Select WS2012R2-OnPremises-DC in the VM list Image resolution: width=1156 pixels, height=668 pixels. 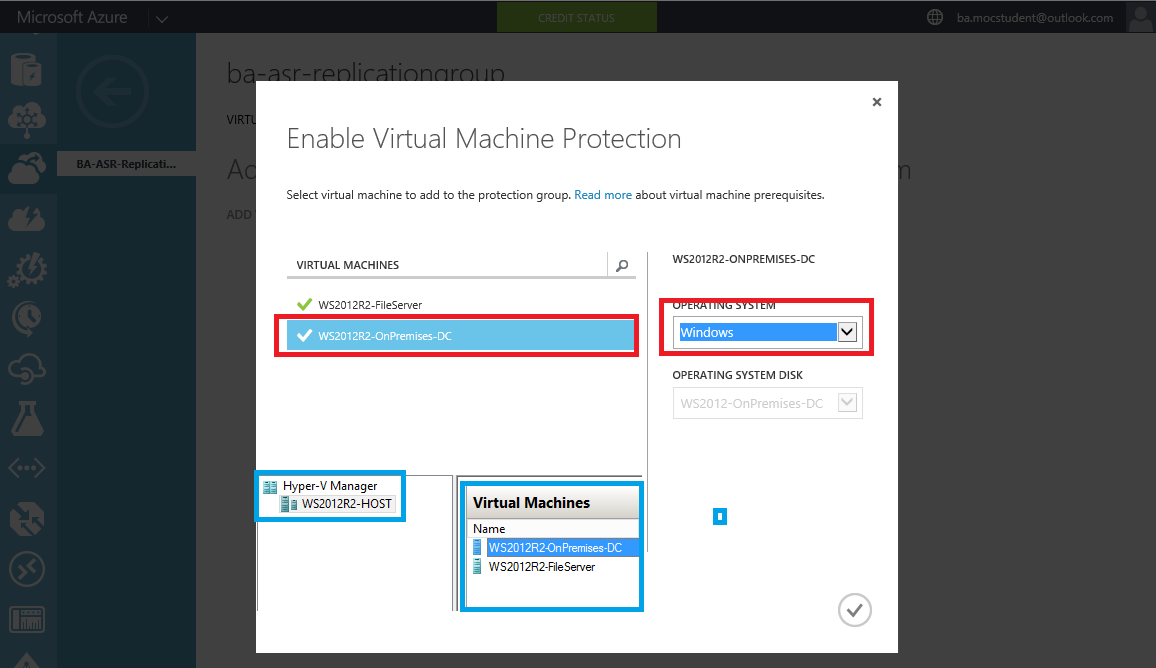[x=460, y=335]
